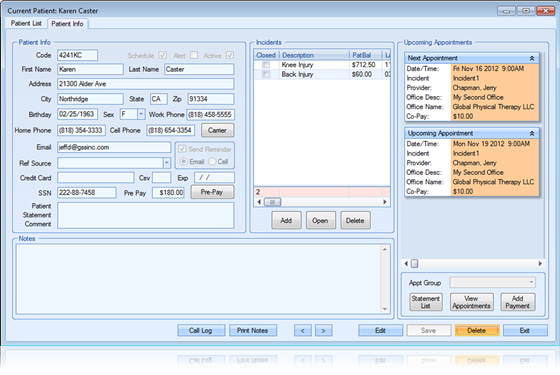Select the Knee Injury incident row
Viewport: 560px width, 375px height.
tap(322, 65)
